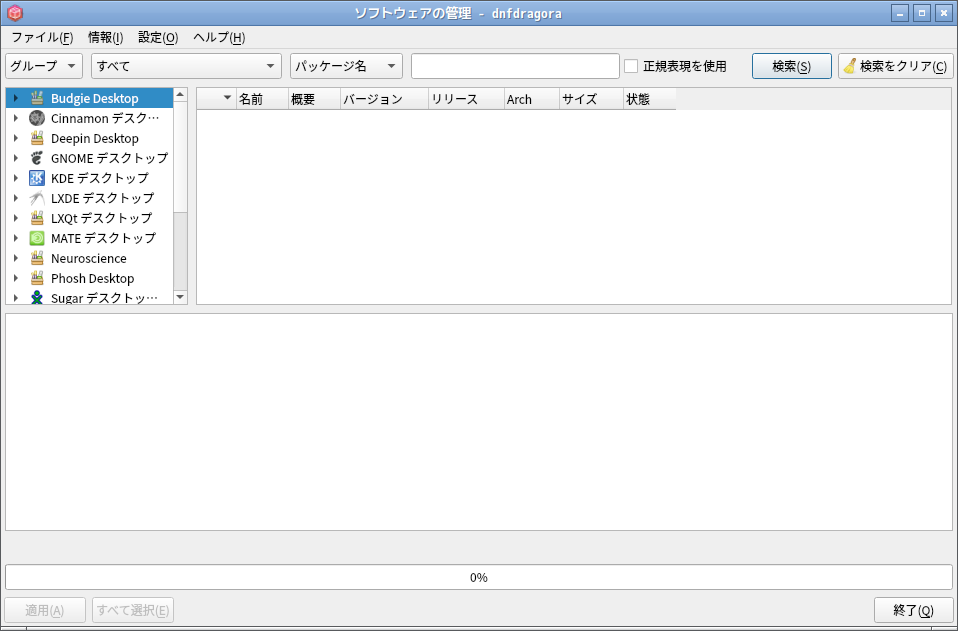Viewport: 958px width, 631px height.
Task: Click the 検索をクリア(C) button
Action: (x=896, y=66)
